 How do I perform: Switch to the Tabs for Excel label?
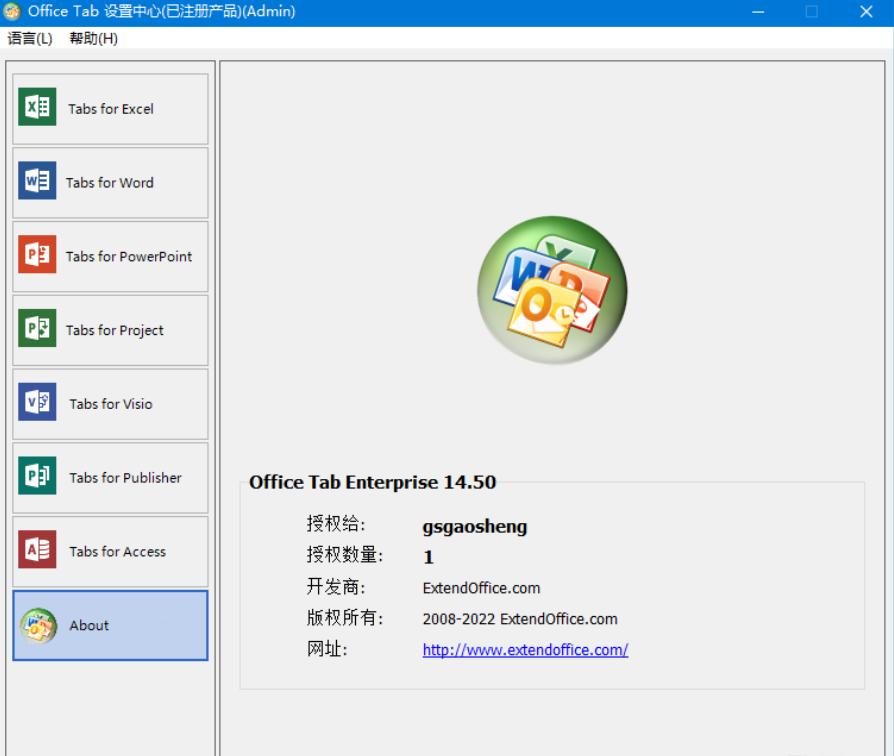[x=111, y=109]
